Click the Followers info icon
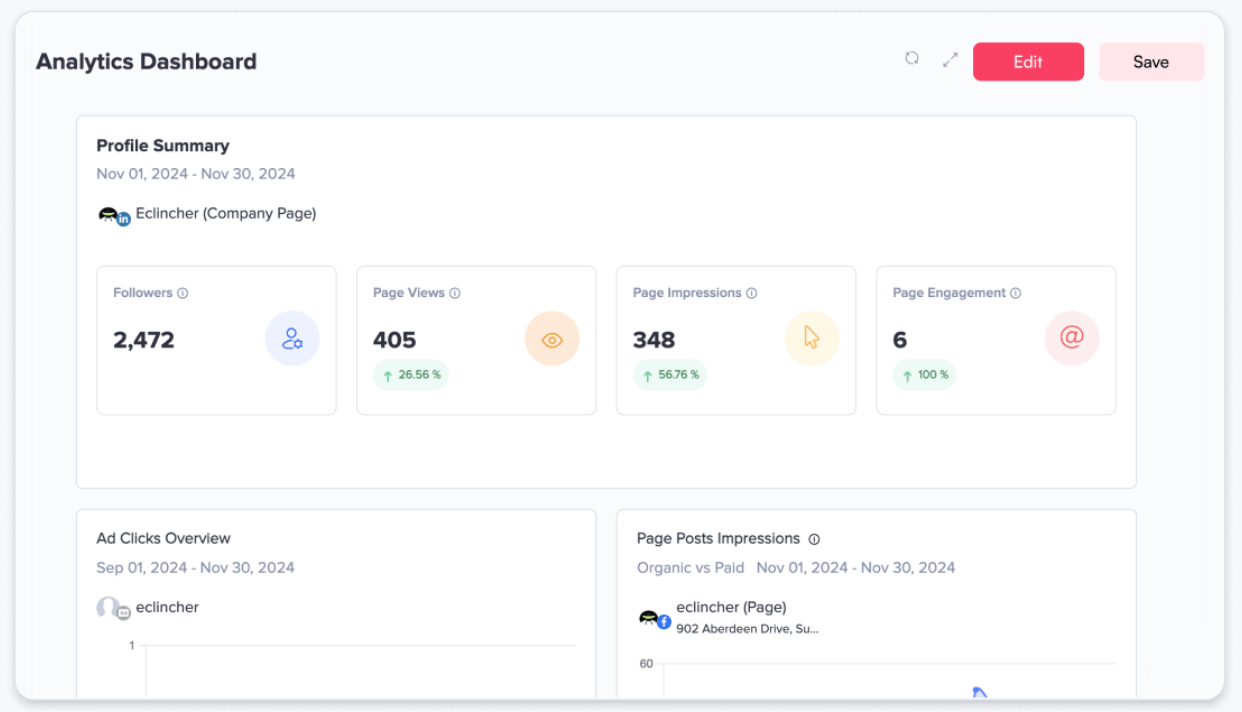 coord(183,293)
